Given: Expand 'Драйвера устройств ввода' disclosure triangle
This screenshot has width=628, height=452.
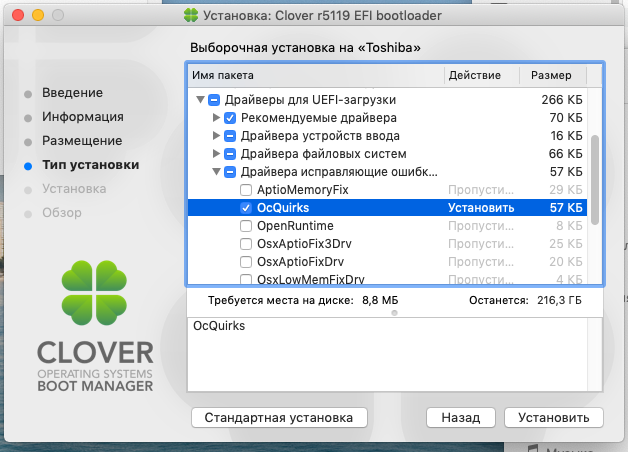Looking at the screenshot, I should click(216, 135).
